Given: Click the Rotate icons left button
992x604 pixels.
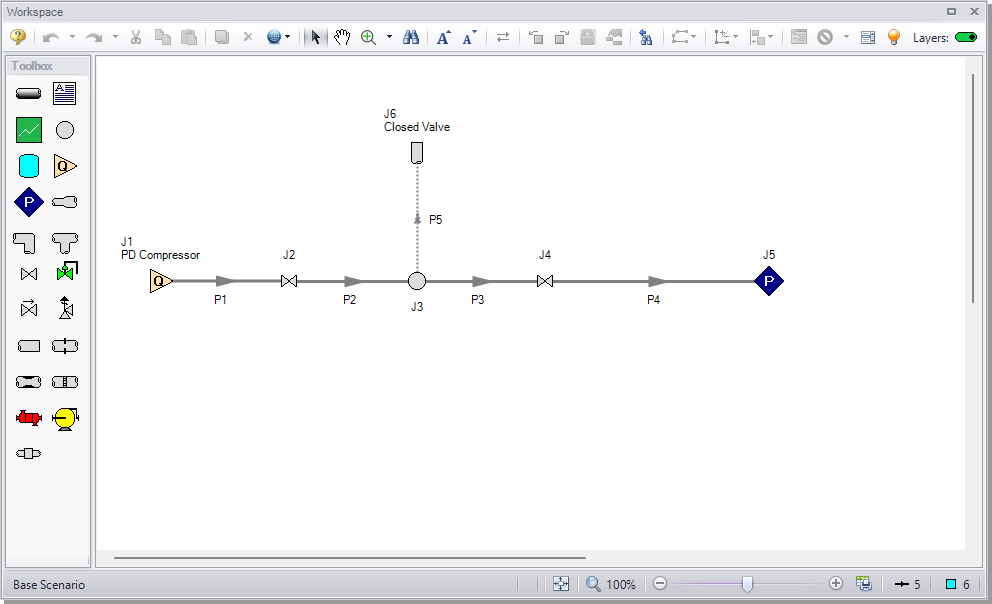Looking at the screenshot, I should click(536, 37).
